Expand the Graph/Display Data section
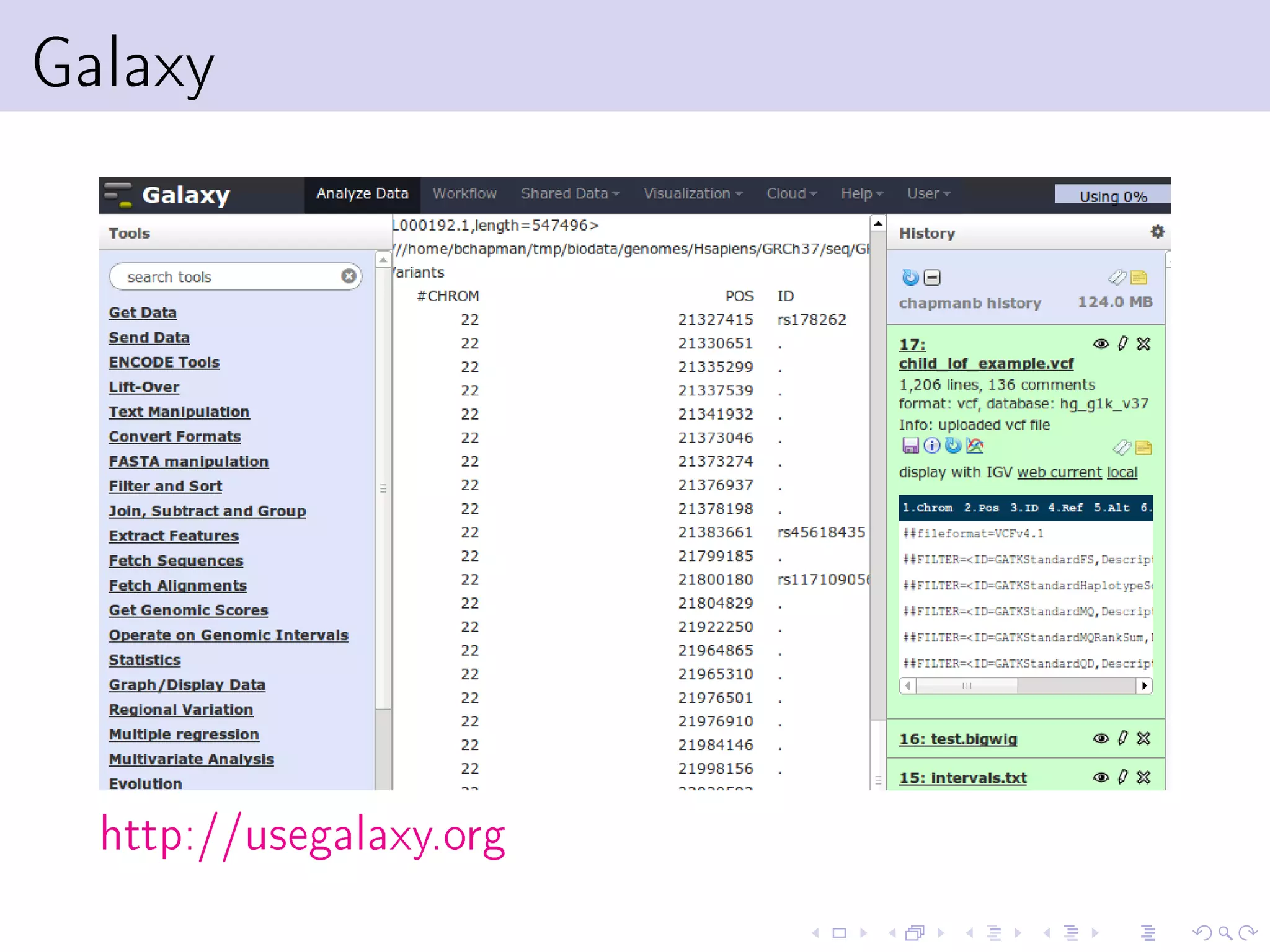The image size is (1270, 952). coord(187,685)
